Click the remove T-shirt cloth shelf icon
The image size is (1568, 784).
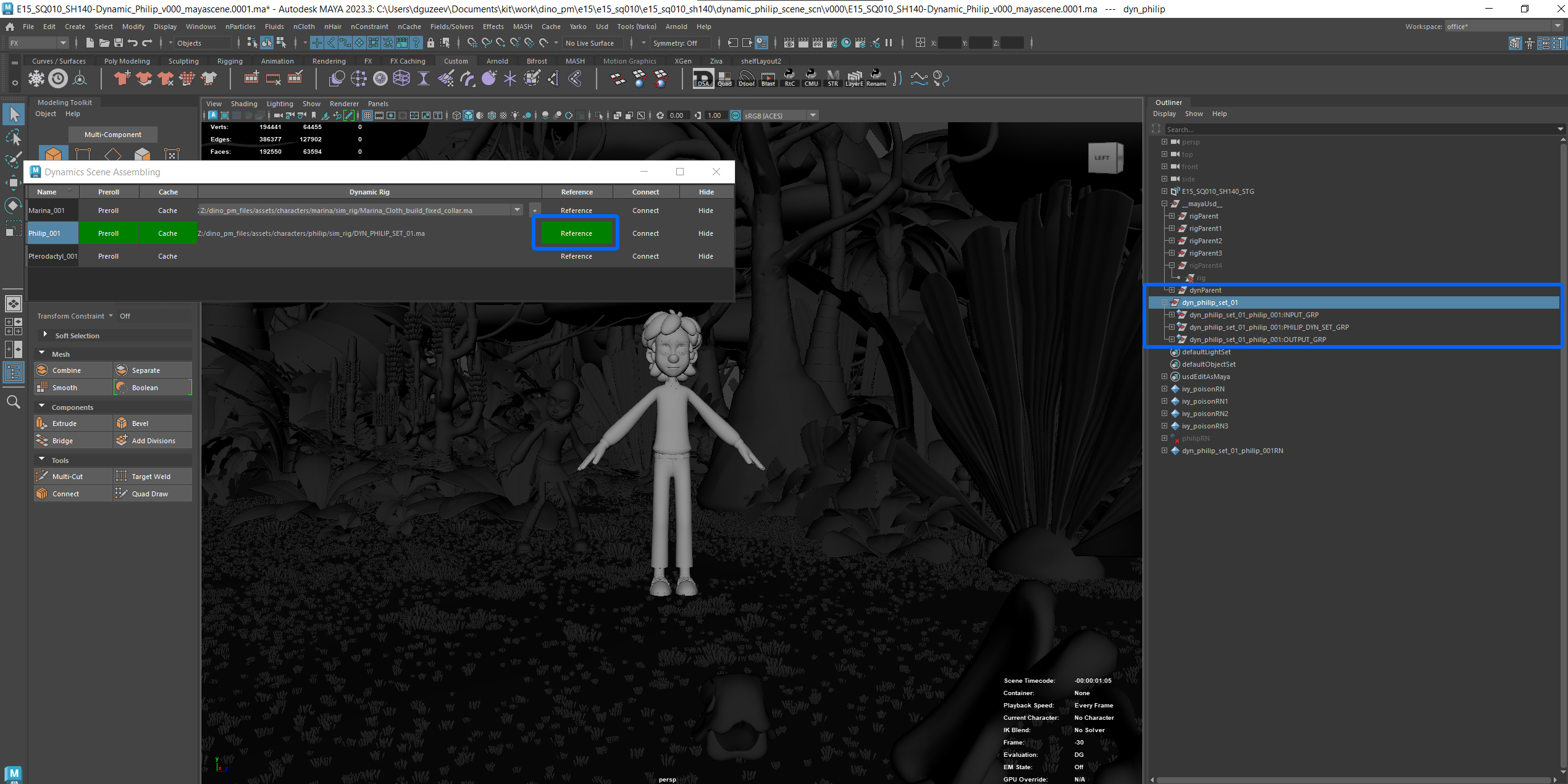166,78
